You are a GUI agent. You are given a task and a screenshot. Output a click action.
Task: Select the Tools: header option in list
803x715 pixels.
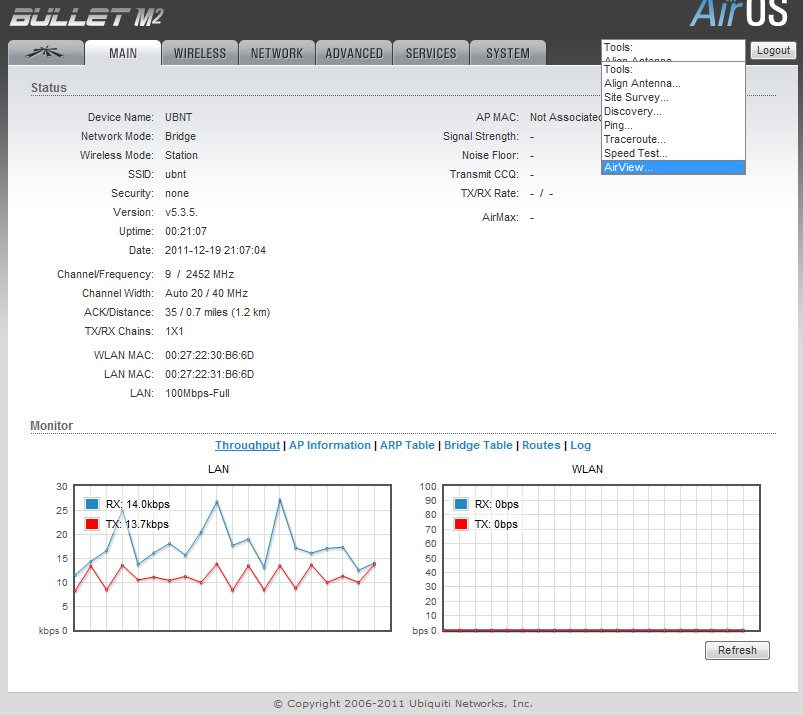pos(673,69)
